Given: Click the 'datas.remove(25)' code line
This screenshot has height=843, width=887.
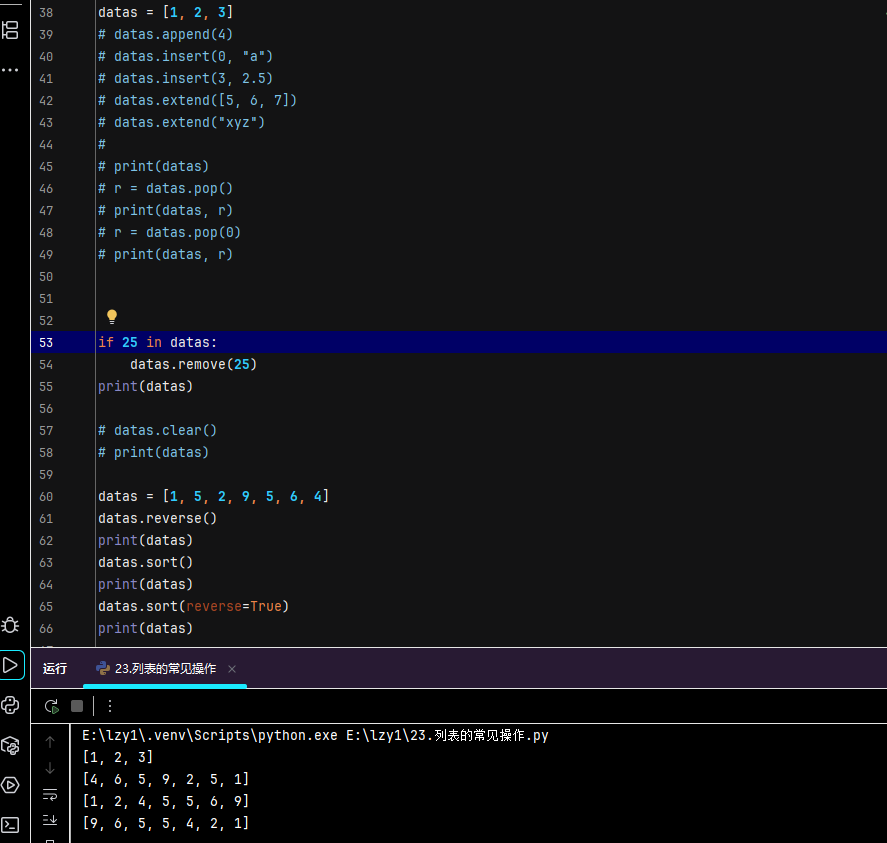Looking at the screenshot, I should point(193,364).
